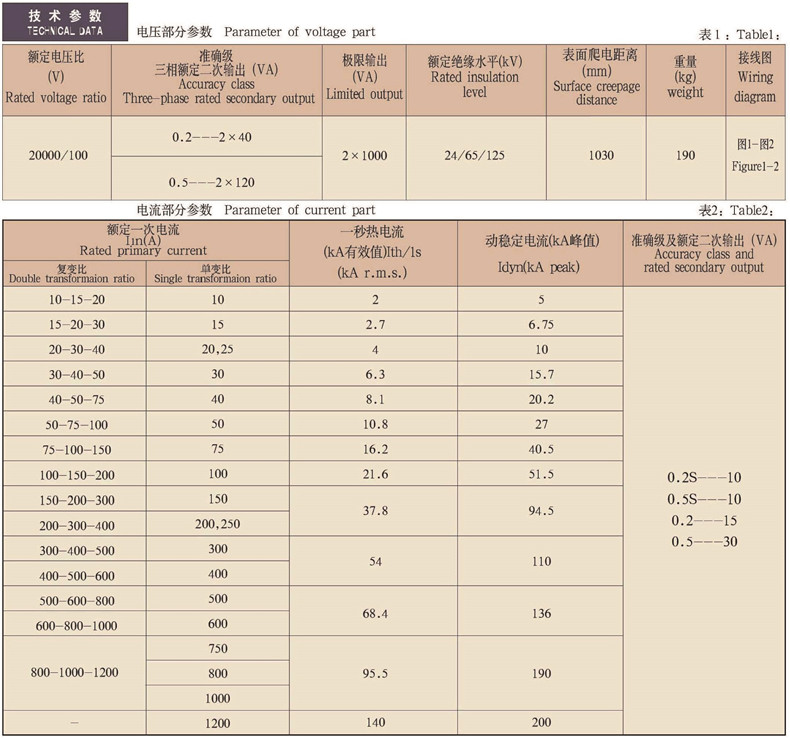790x738 pixels.
Task: Select the 94.5 dynamic current value
Action: [x=541, y=511]
